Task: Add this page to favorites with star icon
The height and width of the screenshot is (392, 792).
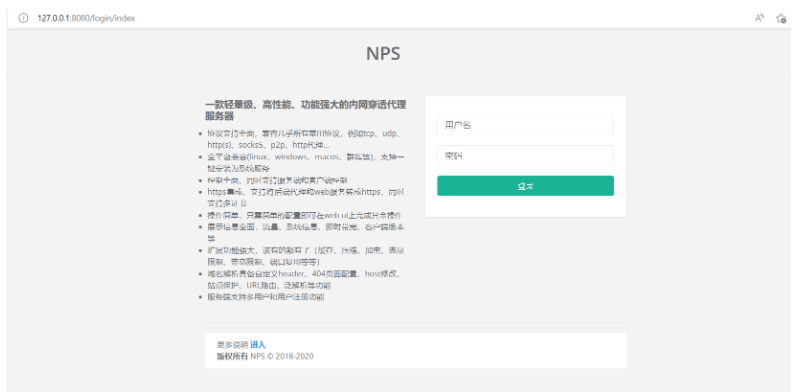Action: 781,18
